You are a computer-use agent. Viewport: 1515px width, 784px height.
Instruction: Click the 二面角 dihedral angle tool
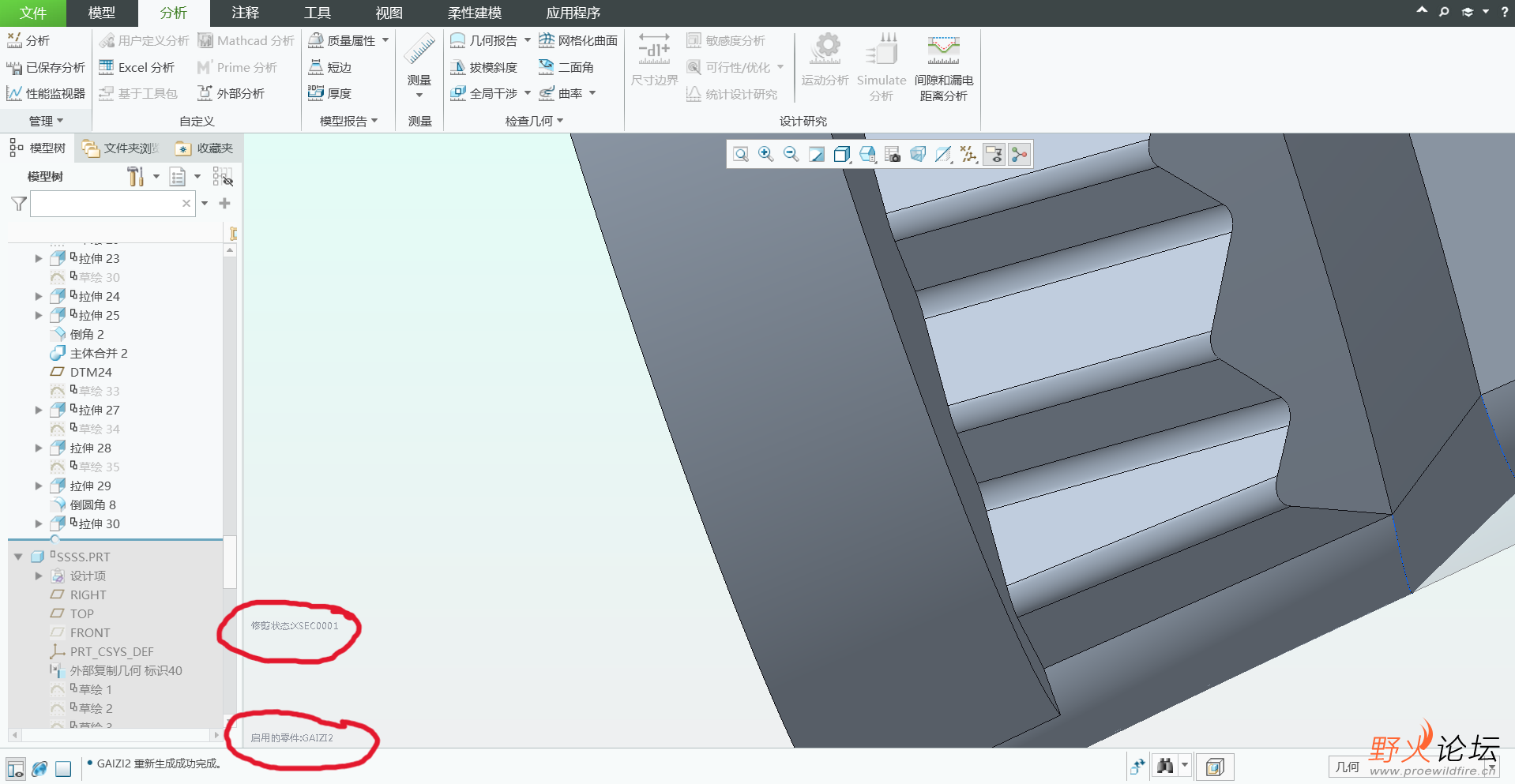coord(566,67)
